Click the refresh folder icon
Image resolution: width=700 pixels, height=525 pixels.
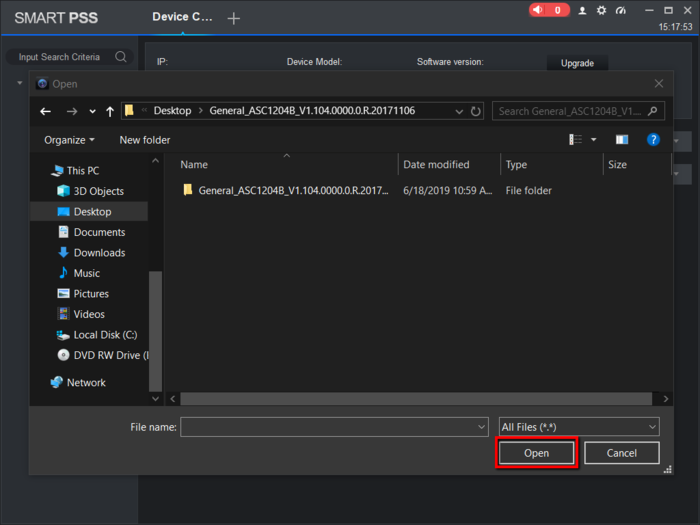476,111
